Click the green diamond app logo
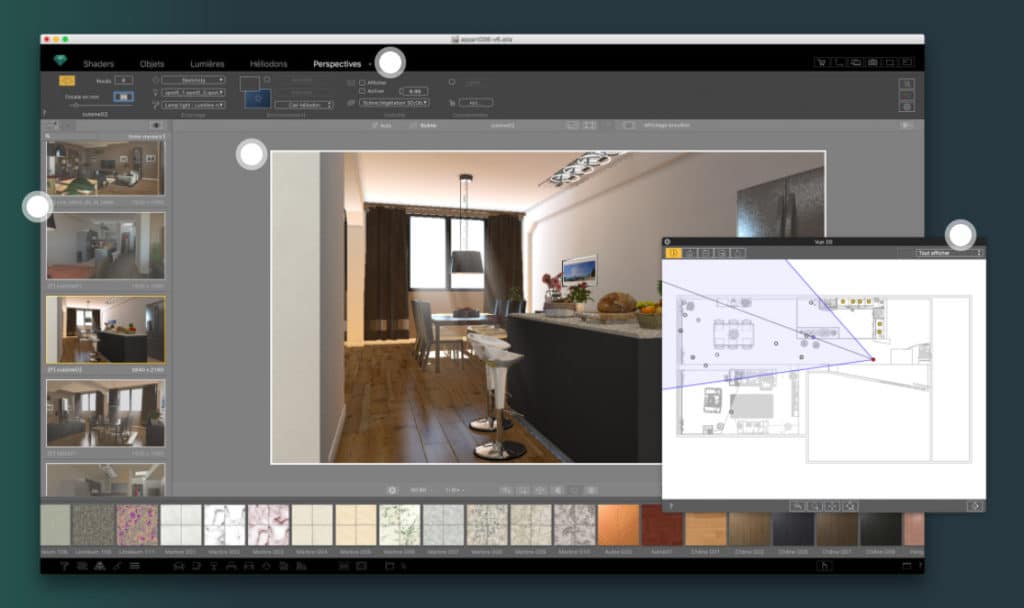1024x608 pixels. (60, 61)
